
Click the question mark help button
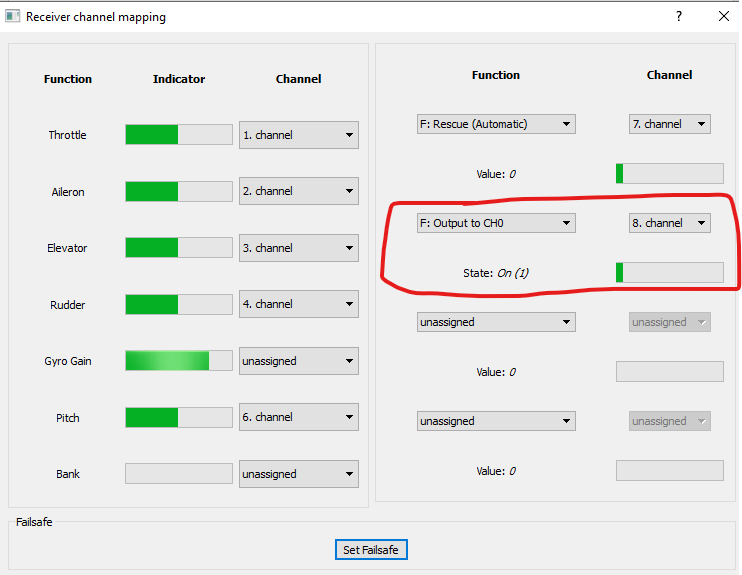[679, 17]
